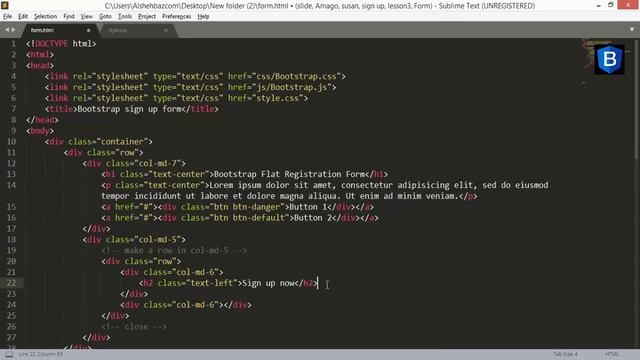Viewport: 640px width, 360px height.
Task: Click the text-left class value on line 22
Action: coord(211,283)
